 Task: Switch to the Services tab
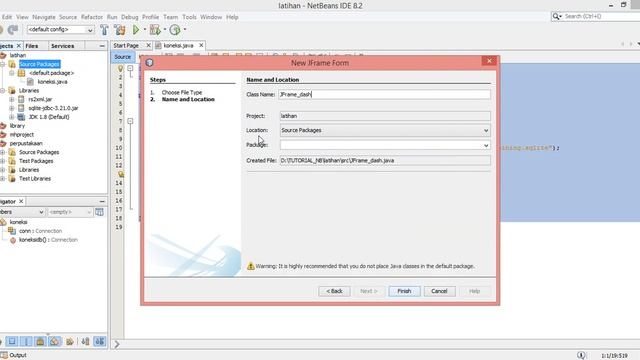pyautogui.click(x=62, y=46)
